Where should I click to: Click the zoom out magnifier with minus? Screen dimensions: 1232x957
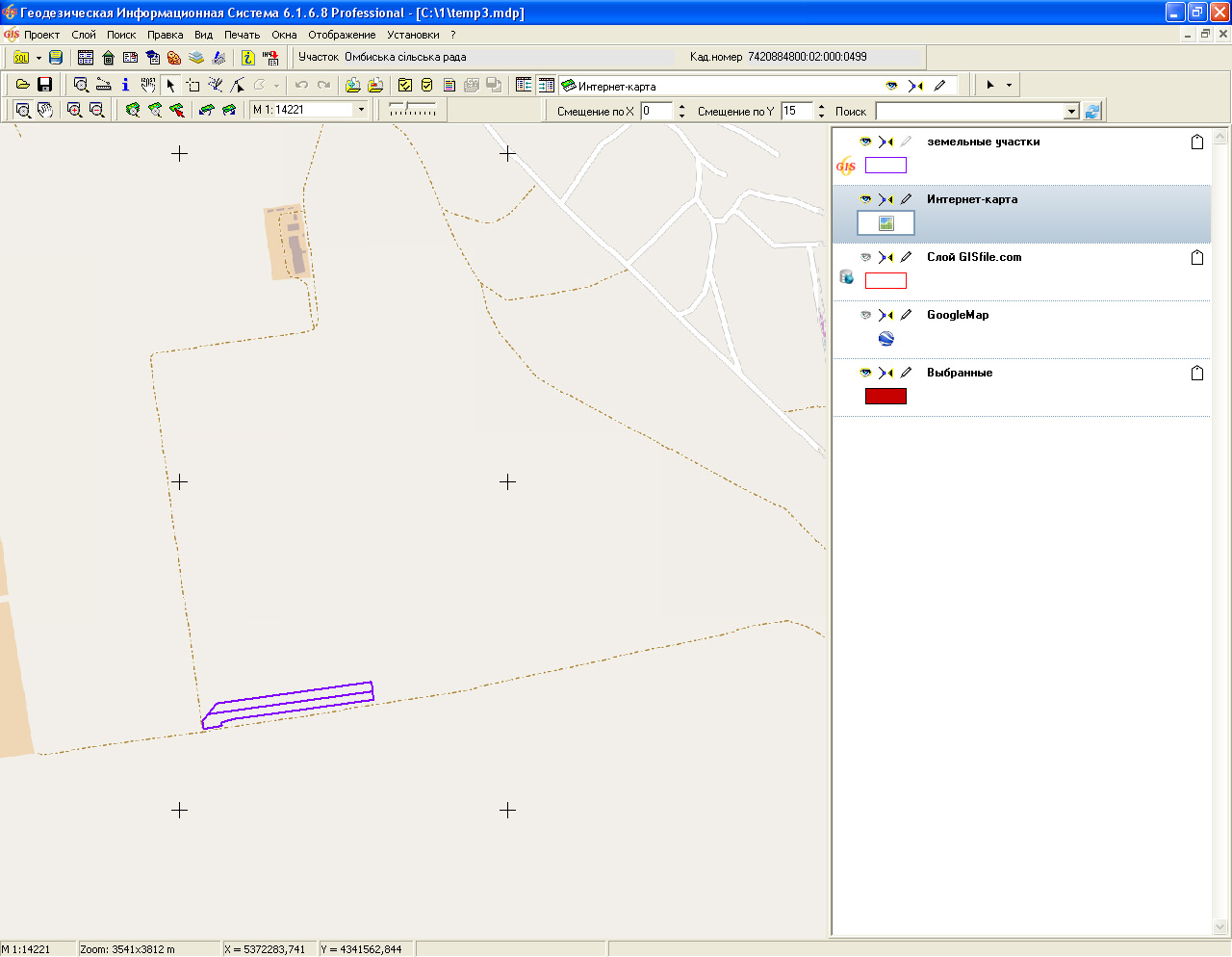tap(96, 110)
